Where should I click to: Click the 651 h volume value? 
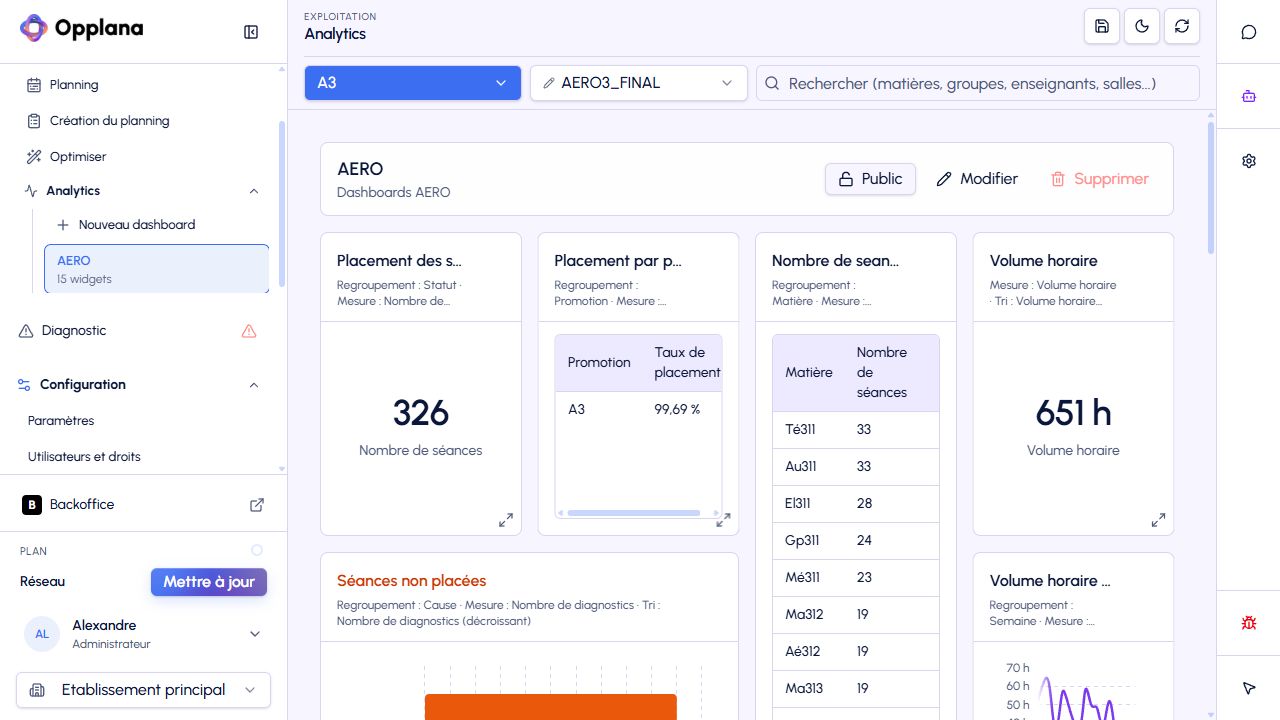tap(1073, 413)
